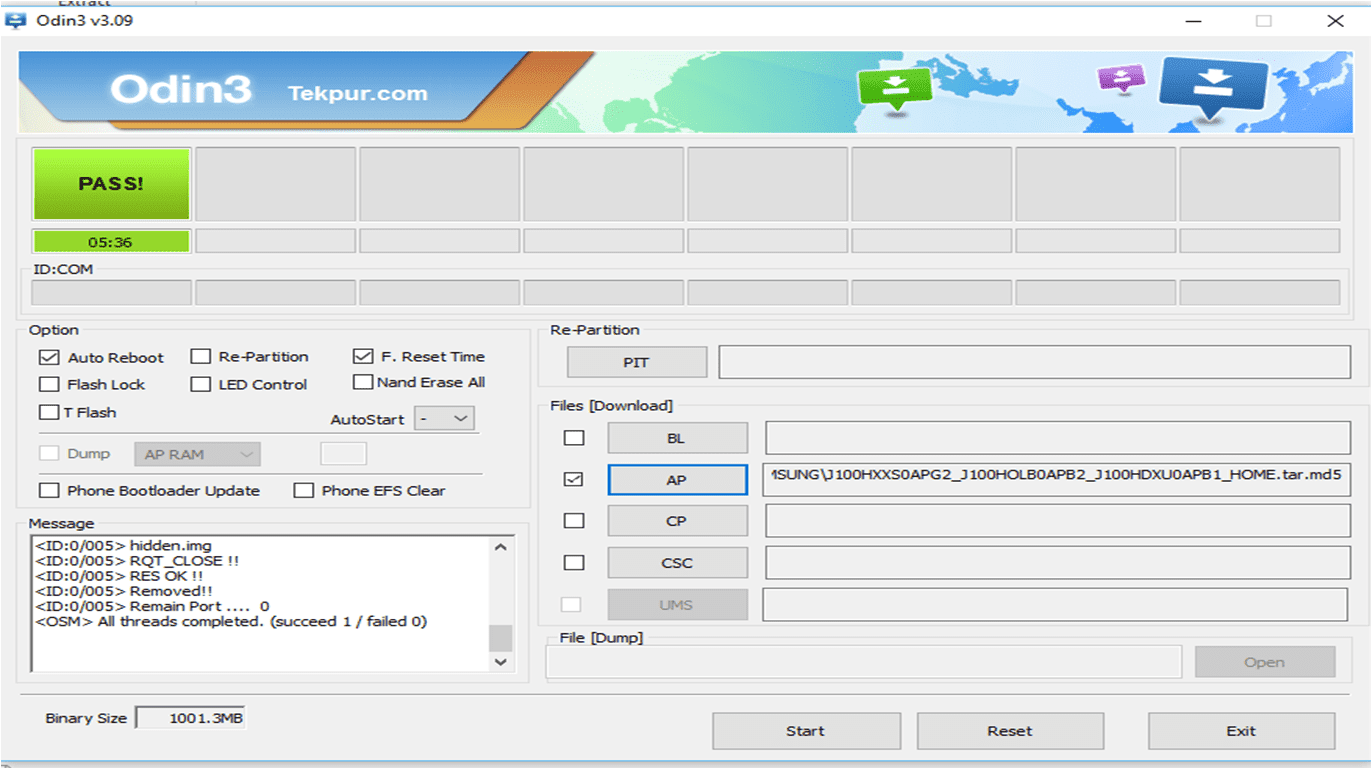This screenshot has width=1372, height=769.
Task: Click the "Removed!!" log line
Action: point(123,591)
